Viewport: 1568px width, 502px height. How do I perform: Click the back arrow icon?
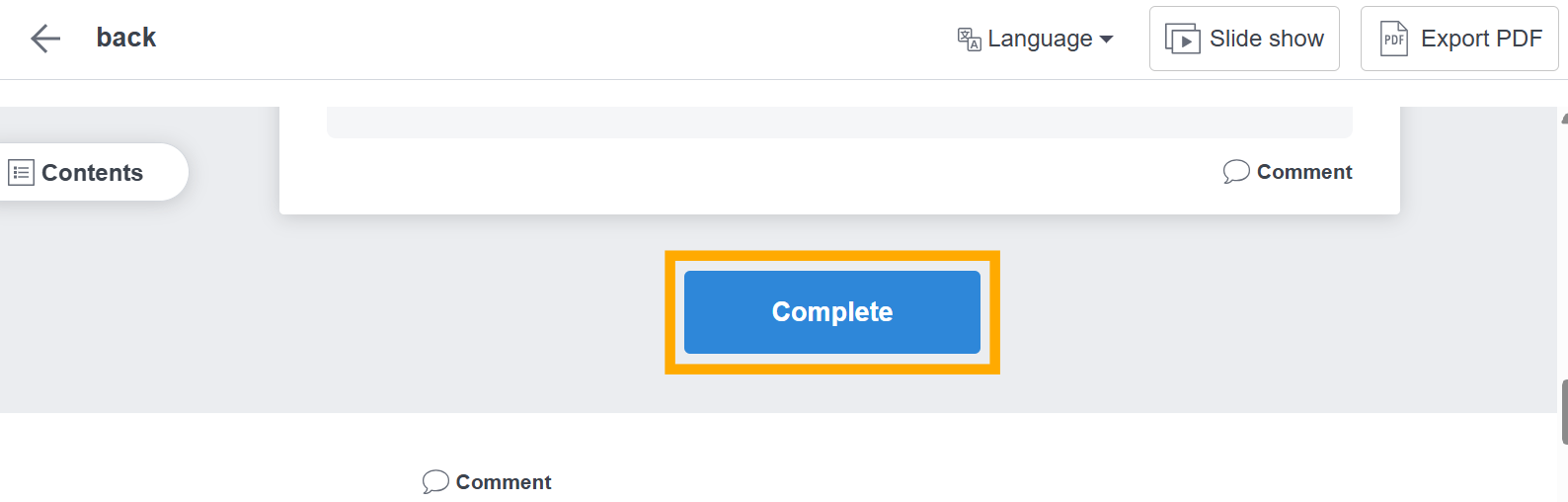click(45, 39)
